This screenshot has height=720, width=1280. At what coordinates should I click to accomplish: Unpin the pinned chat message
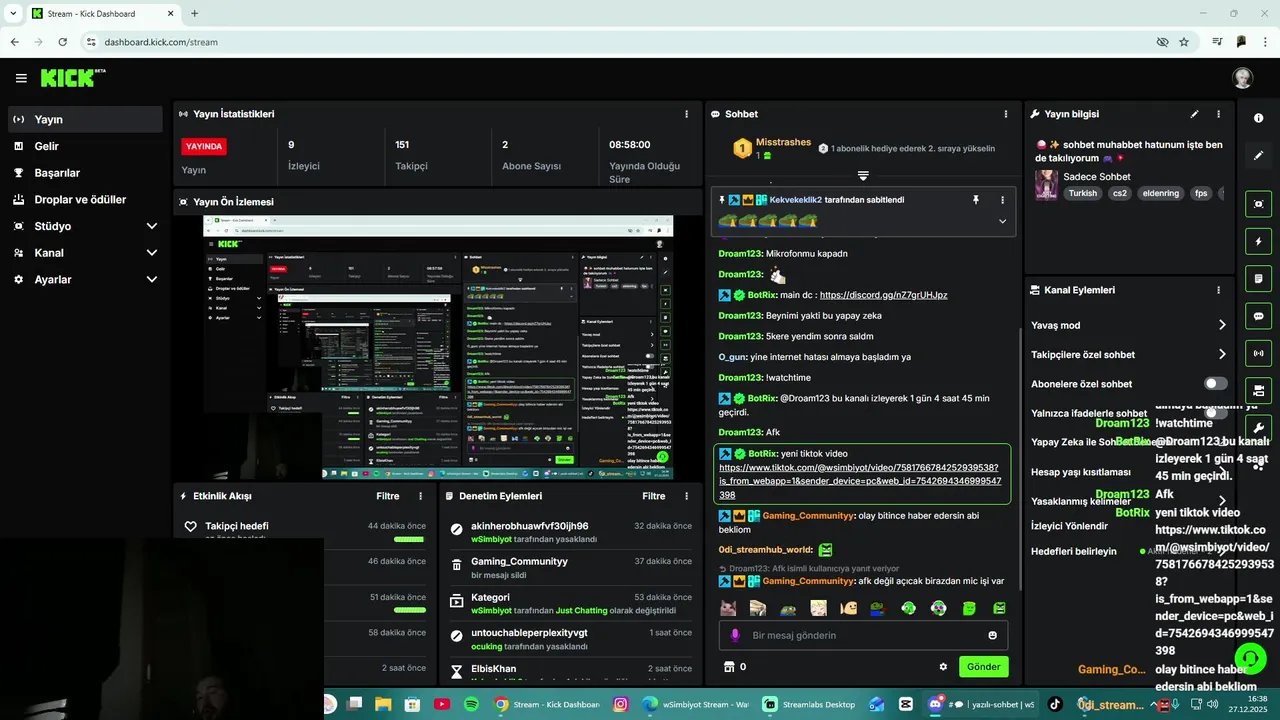(x=976, y=200)
